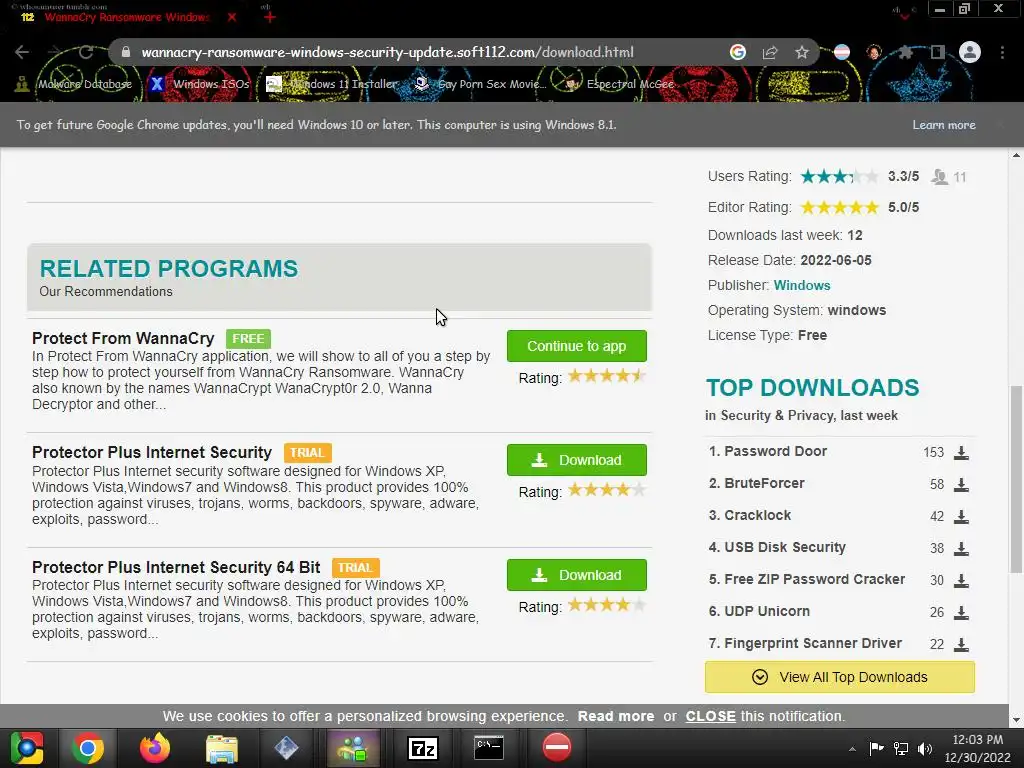Viewport: 1024px width, 768px height.
Task: Click the Windows publisher link
Action: point(802,285)
